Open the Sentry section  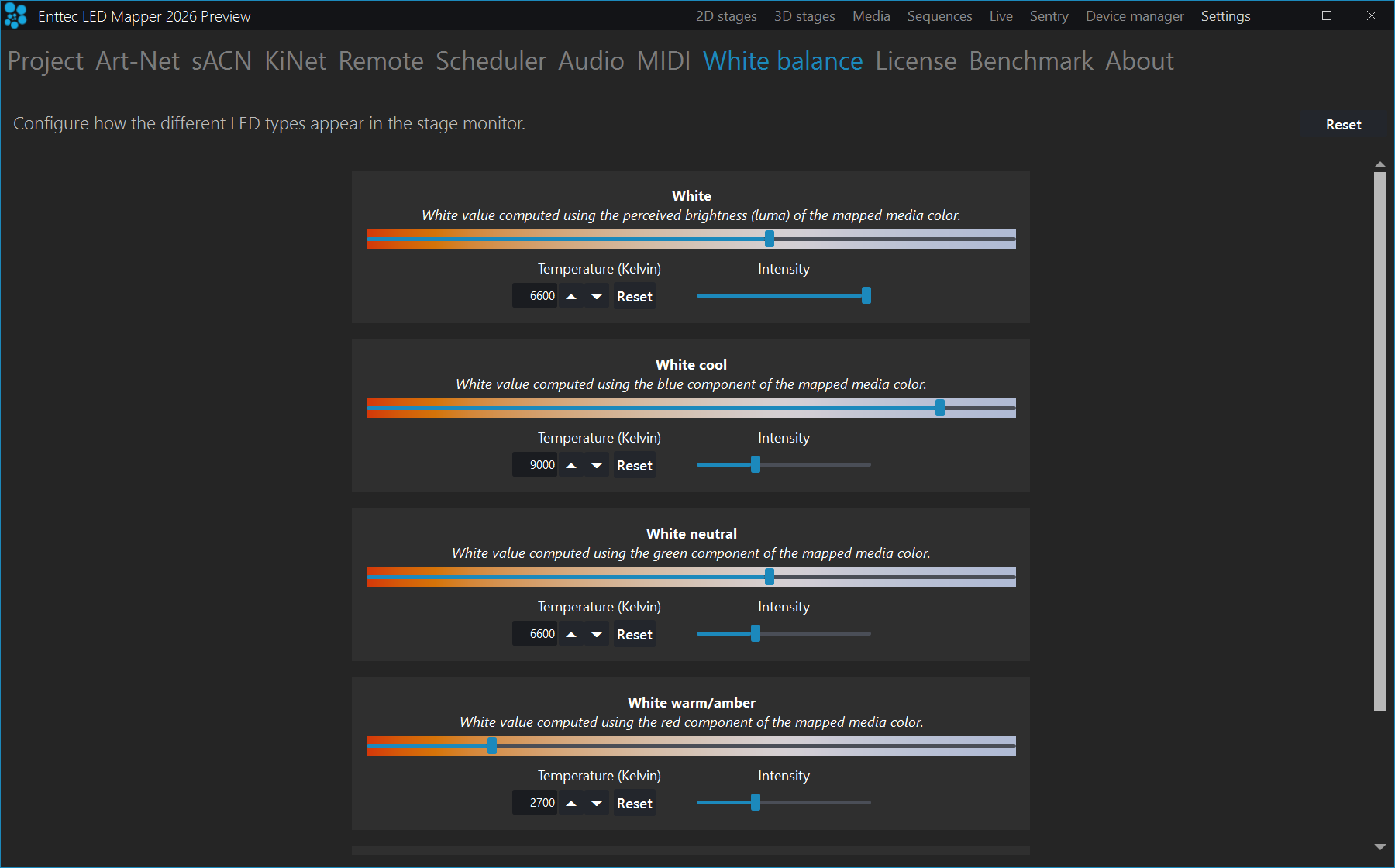[x=1049, y=16]
